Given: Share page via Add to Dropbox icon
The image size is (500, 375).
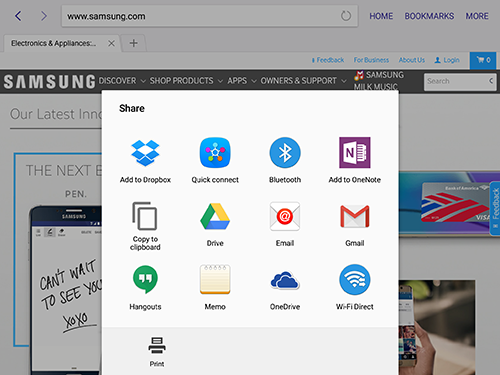Looking at the screenshot, I should coord(145,153).
